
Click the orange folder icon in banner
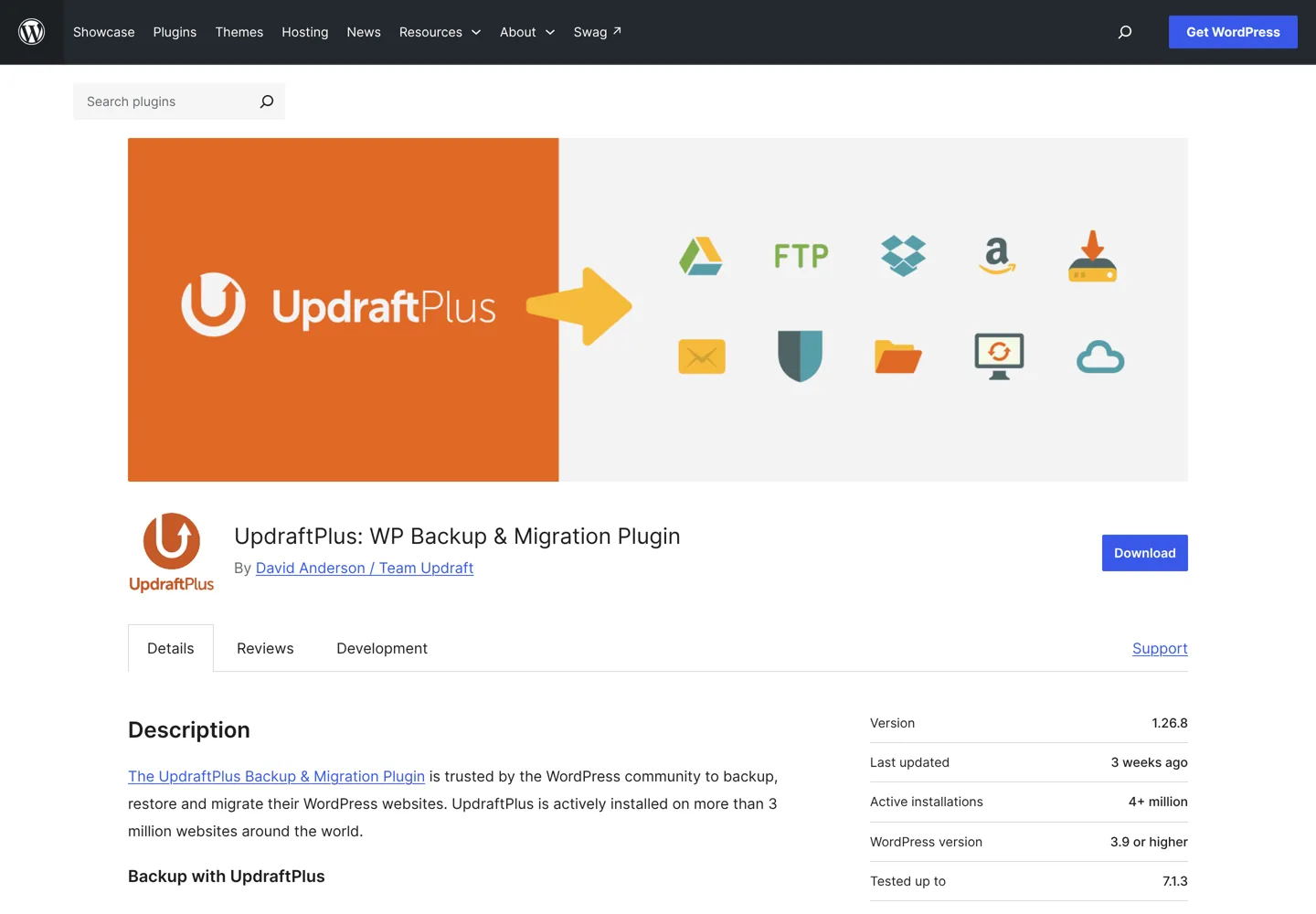tap(898, 356)
